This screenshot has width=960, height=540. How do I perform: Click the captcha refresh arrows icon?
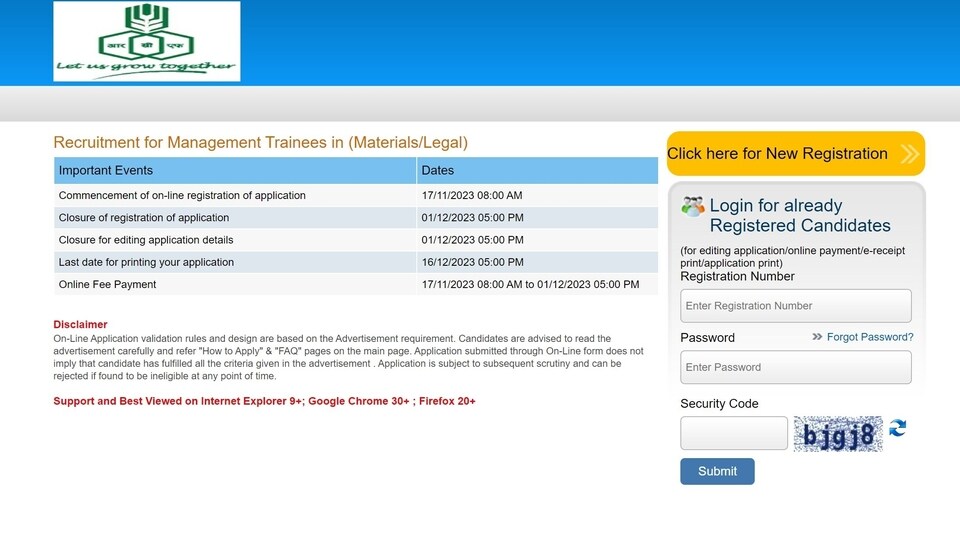(898, 427)
